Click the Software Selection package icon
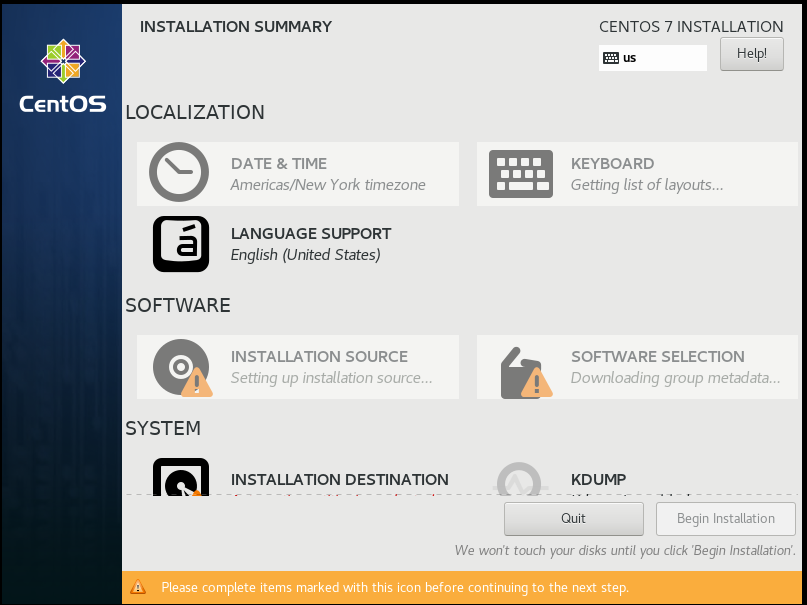Screen dimensions: 807x605 point(526,372)
